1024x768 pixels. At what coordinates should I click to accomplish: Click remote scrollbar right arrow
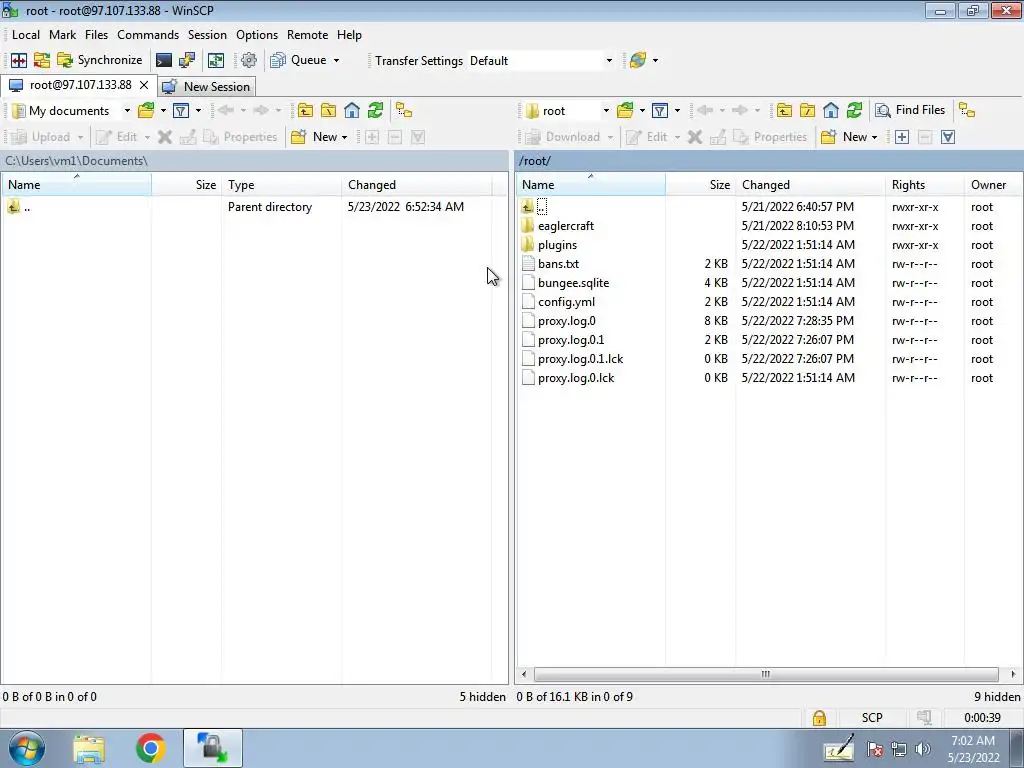[x=1013, y=674]
